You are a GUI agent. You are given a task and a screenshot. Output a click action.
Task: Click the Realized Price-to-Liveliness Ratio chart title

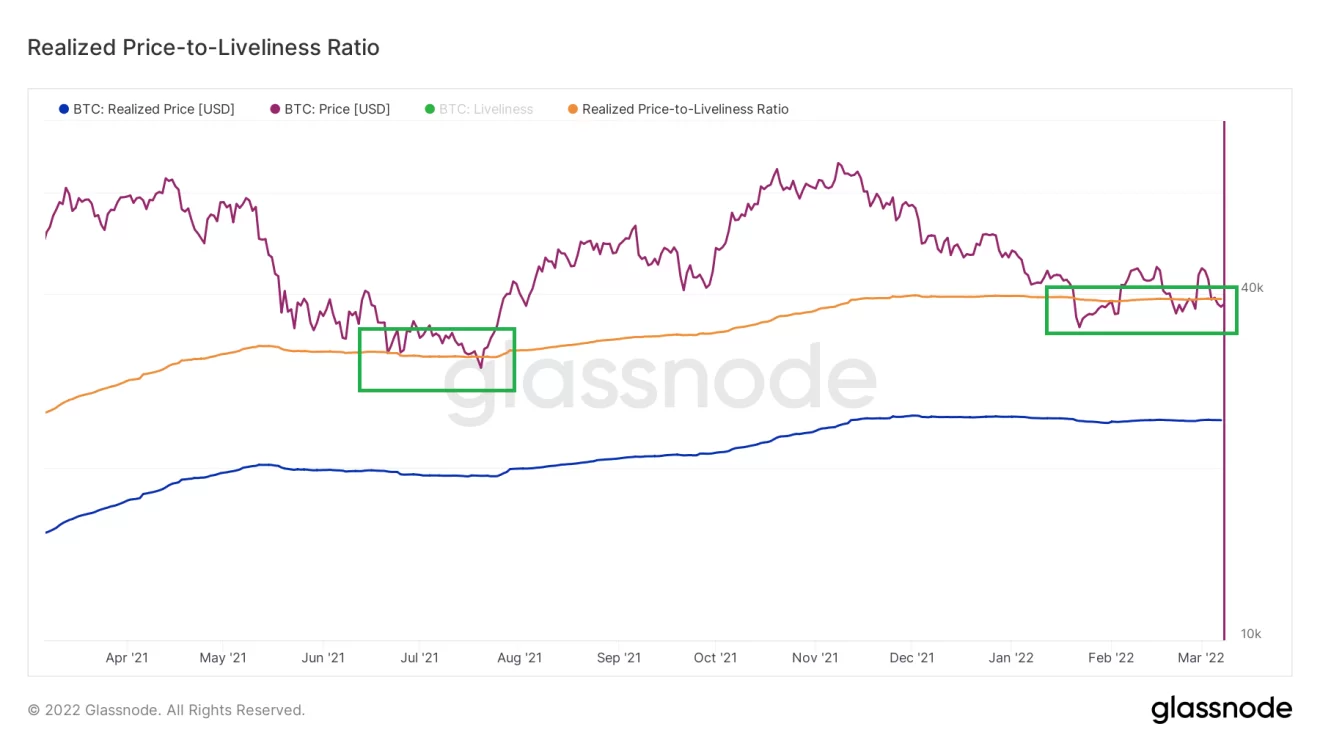pos(203,47)
